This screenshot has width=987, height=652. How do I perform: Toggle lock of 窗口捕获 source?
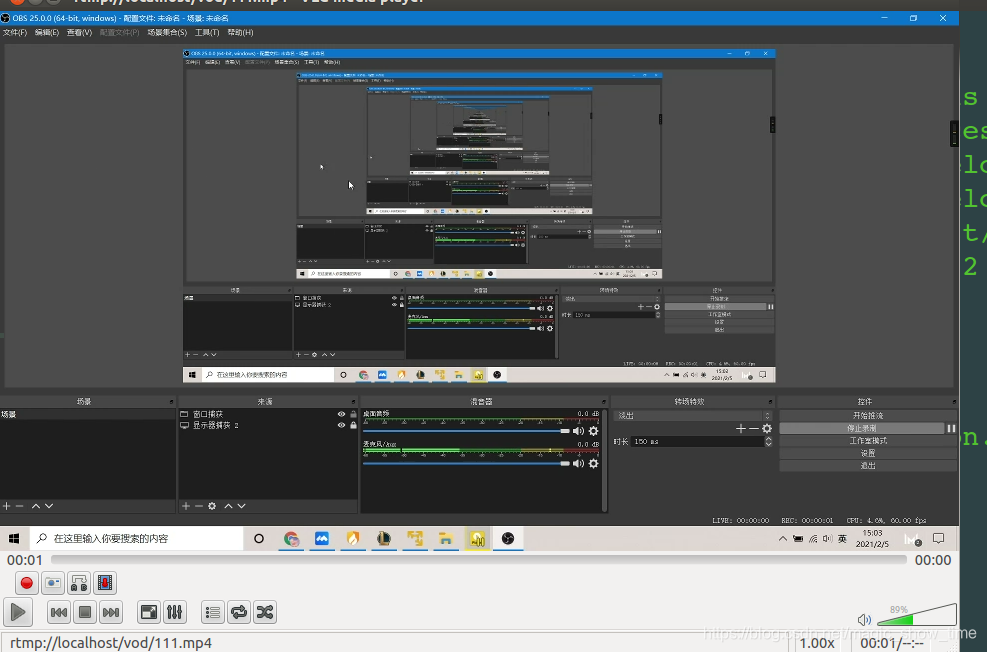(x=353, y=414)
